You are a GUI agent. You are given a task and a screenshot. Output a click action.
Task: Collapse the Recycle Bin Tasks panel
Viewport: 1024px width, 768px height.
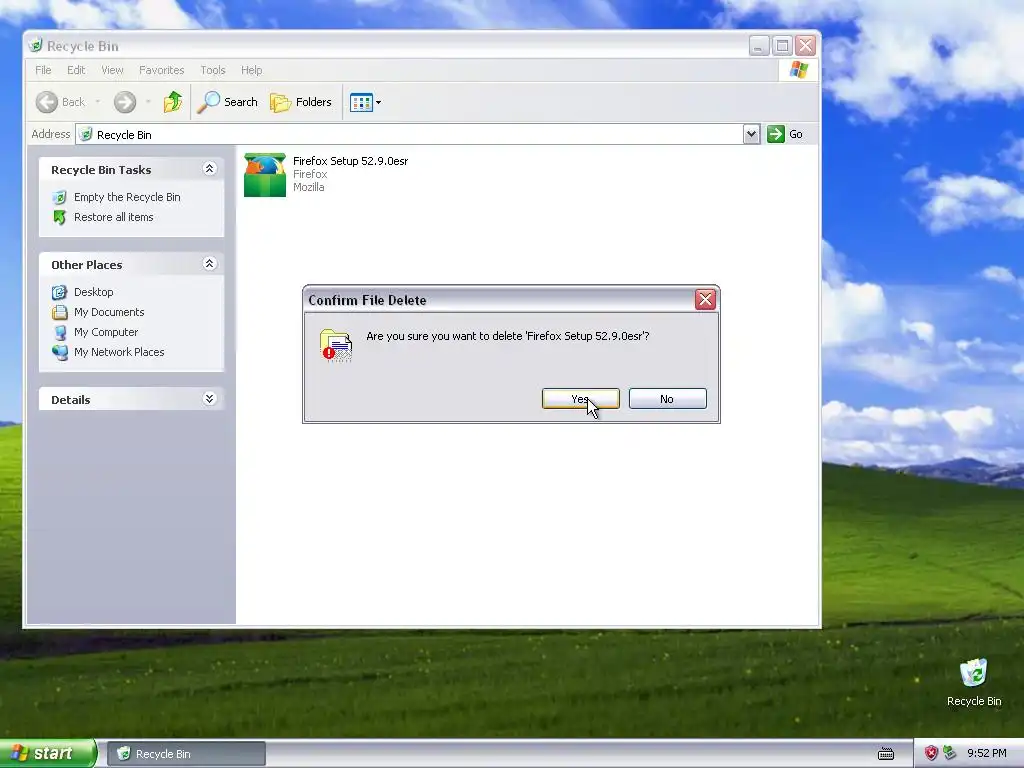[209, 169]
